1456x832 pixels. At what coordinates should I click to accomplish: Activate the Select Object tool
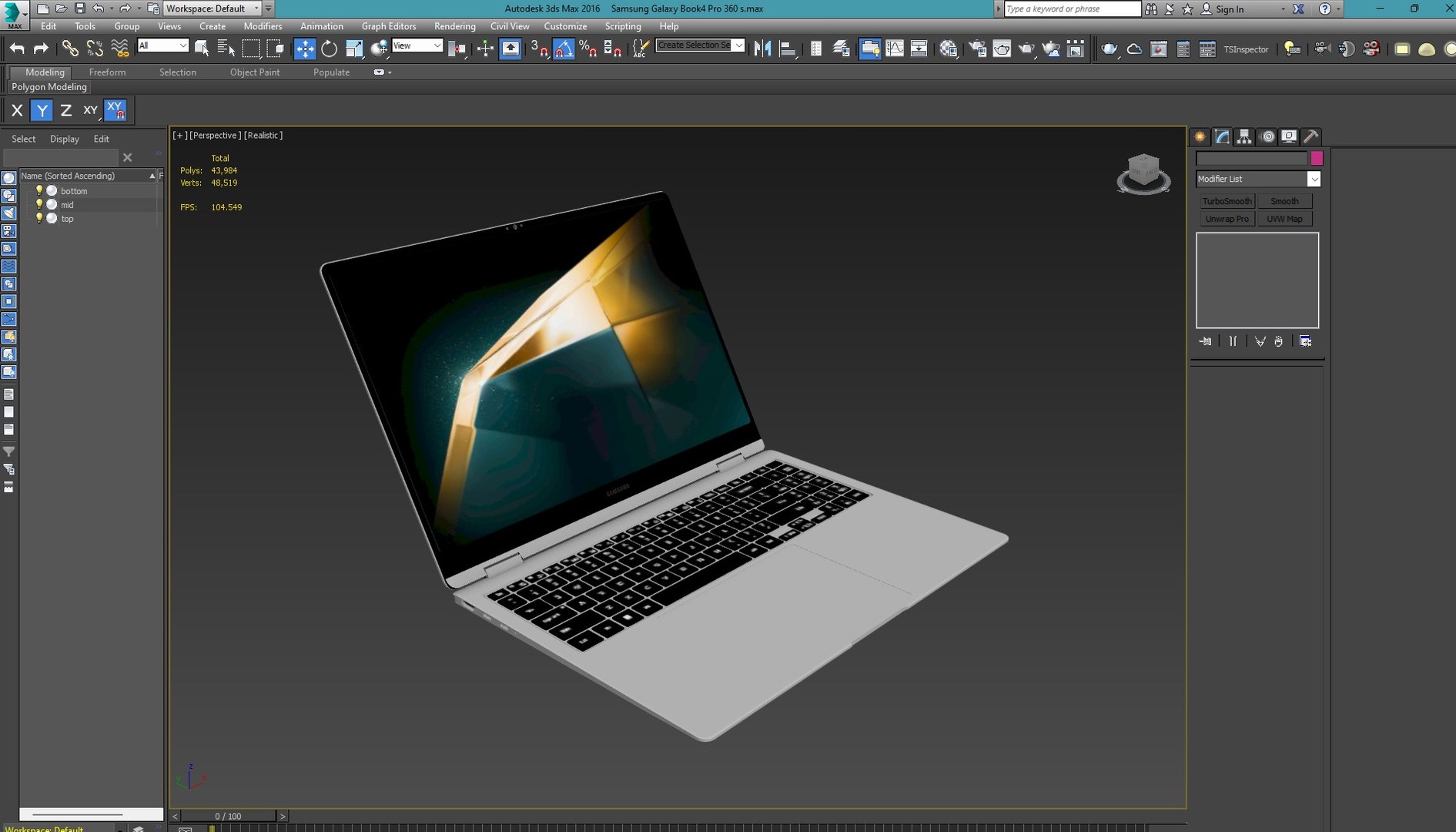click(x=202, y=49)
